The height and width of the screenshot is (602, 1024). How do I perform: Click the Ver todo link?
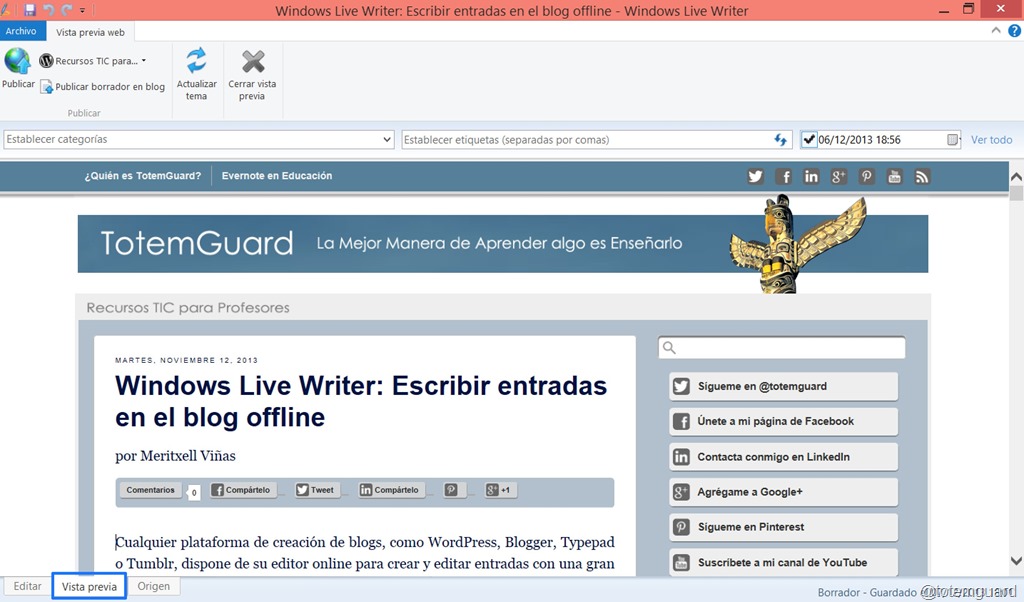tap(991, 140)
